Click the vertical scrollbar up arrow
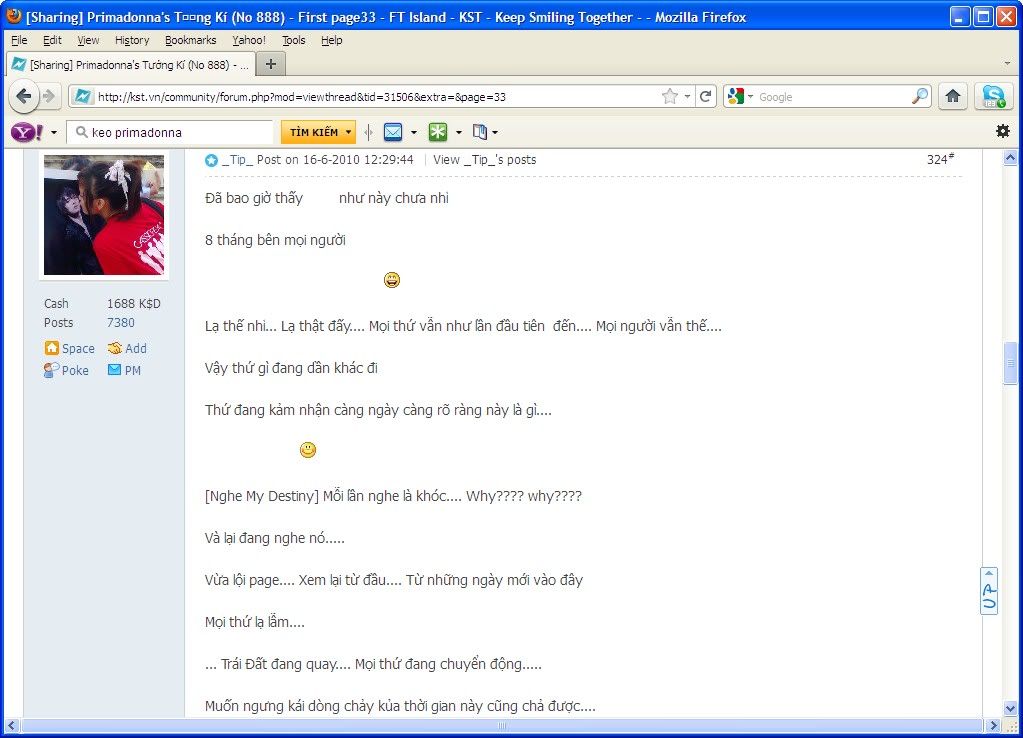1023x738 pixels. coord(1010,157)
